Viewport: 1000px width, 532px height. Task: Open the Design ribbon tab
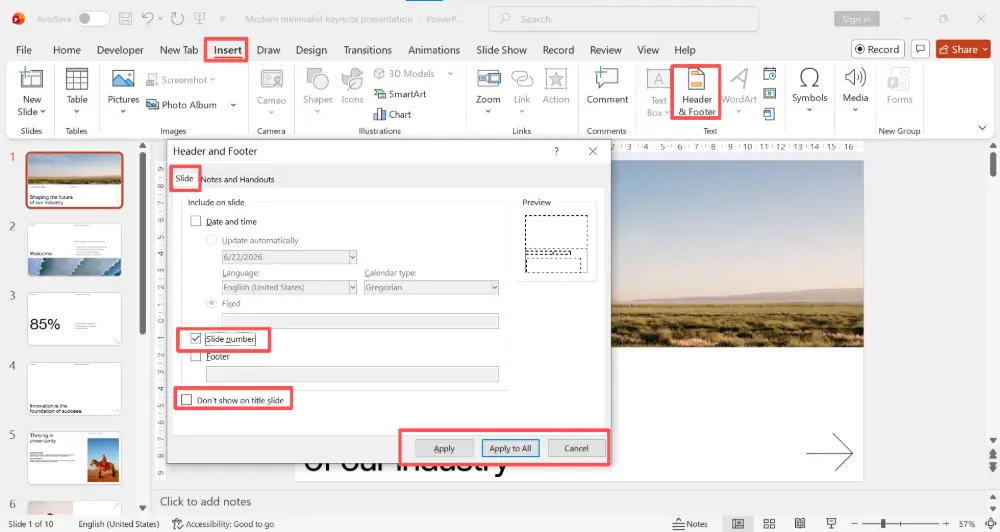click(x=311, y=50)
